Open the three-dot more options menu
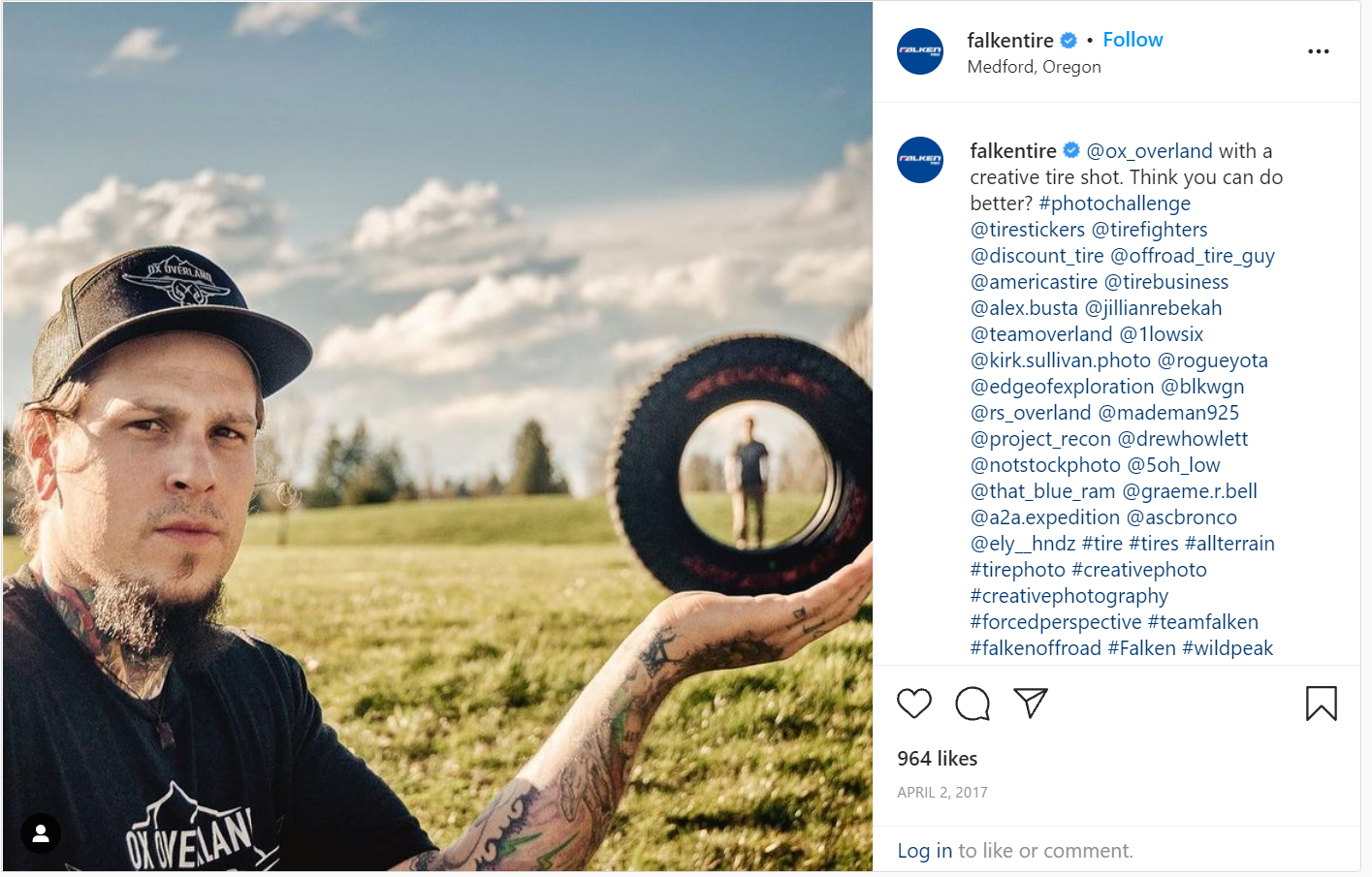Image resolution: width=1372 pixels, height=877 pixels. coord(1318,51)
